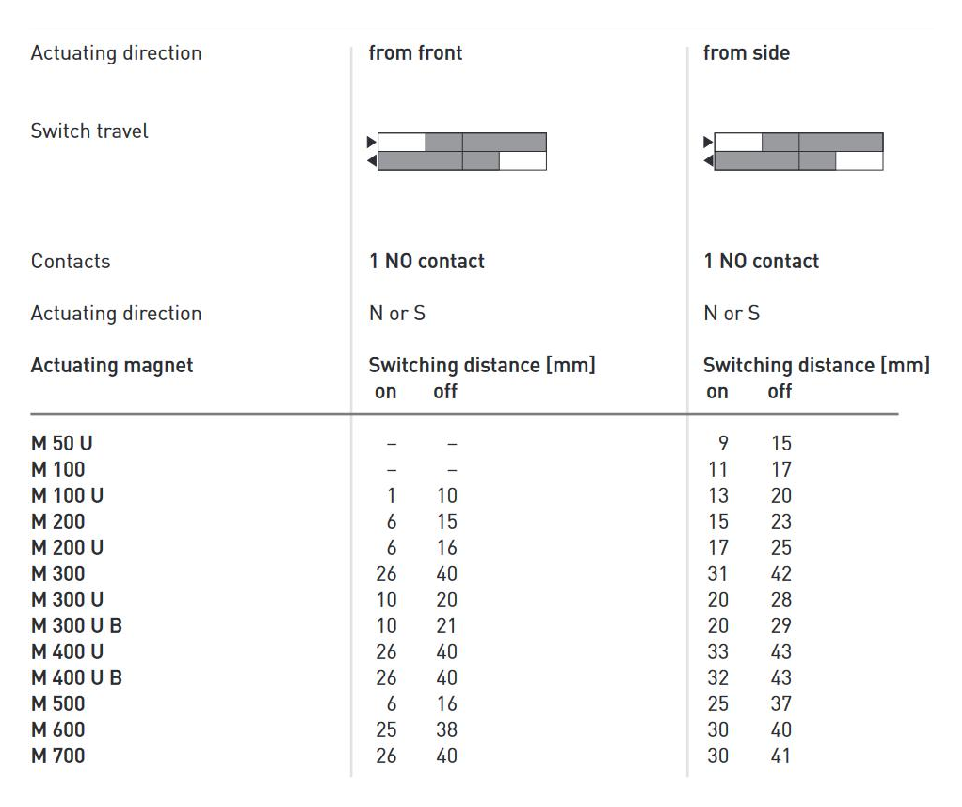Select the "Contacts" row label
This screenshot has height=807, width=962.
(70, 261)
